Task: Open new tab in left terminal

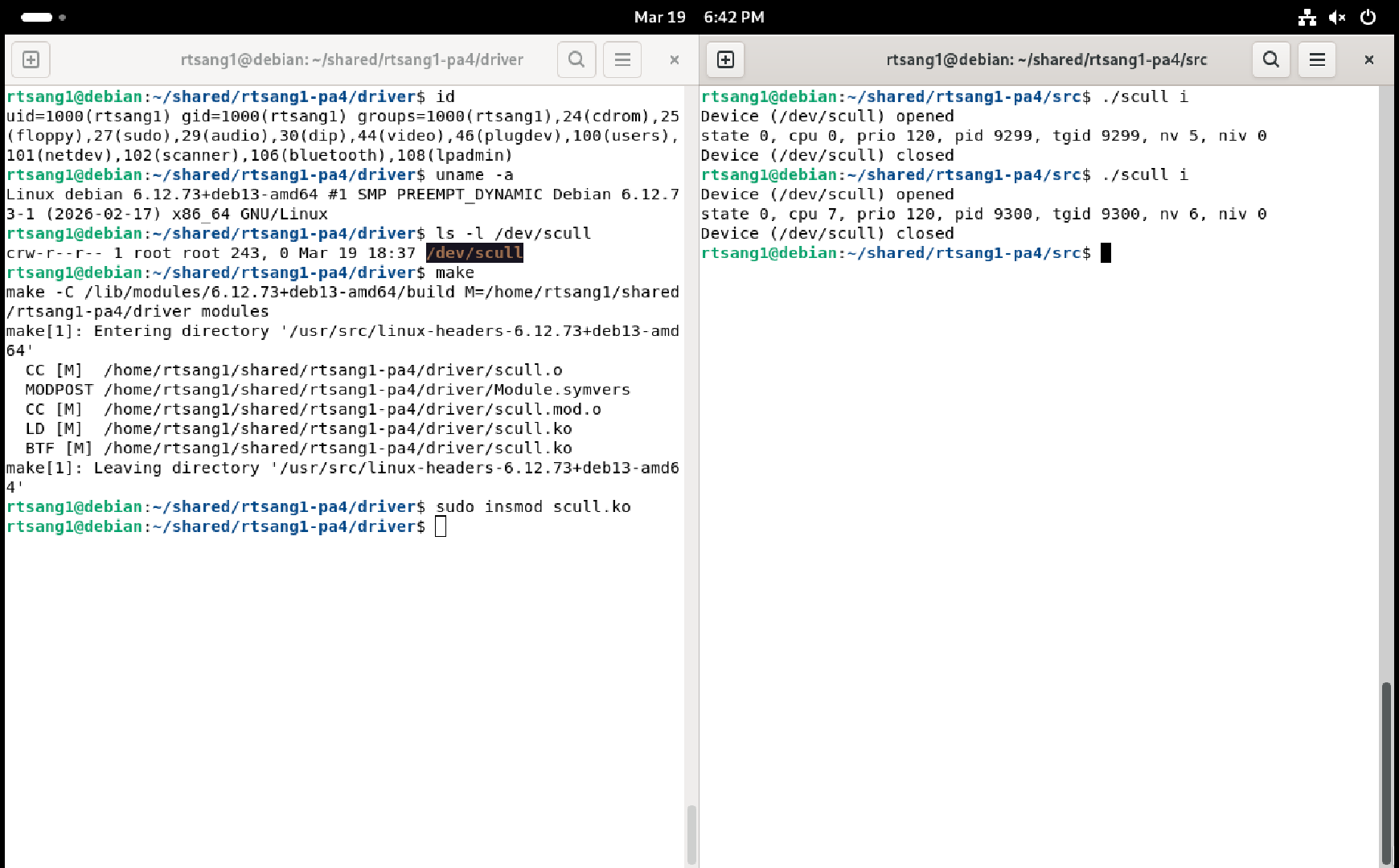Action: pyautogui.click(x=31, y=59)
